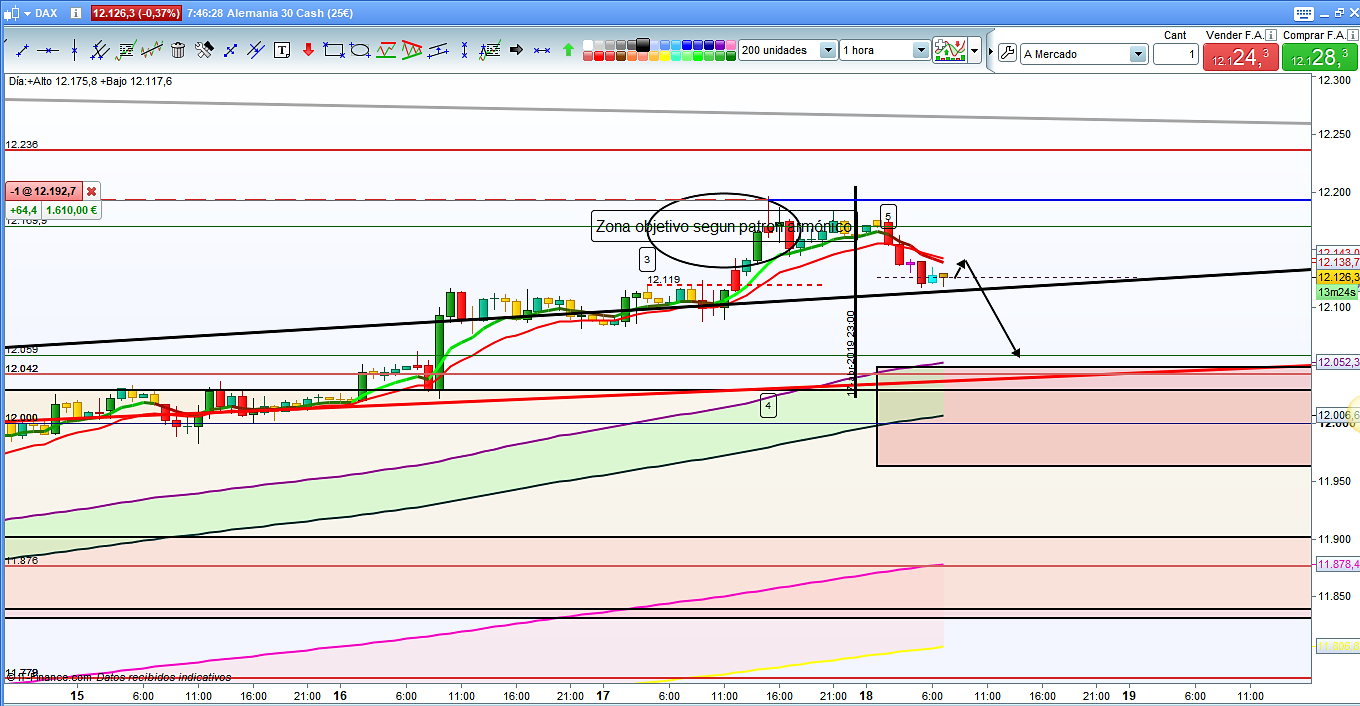The width and height of the screenshot is (1360, 706).
Task: Select the text annotation tool
Action: (x=282, y=50)
